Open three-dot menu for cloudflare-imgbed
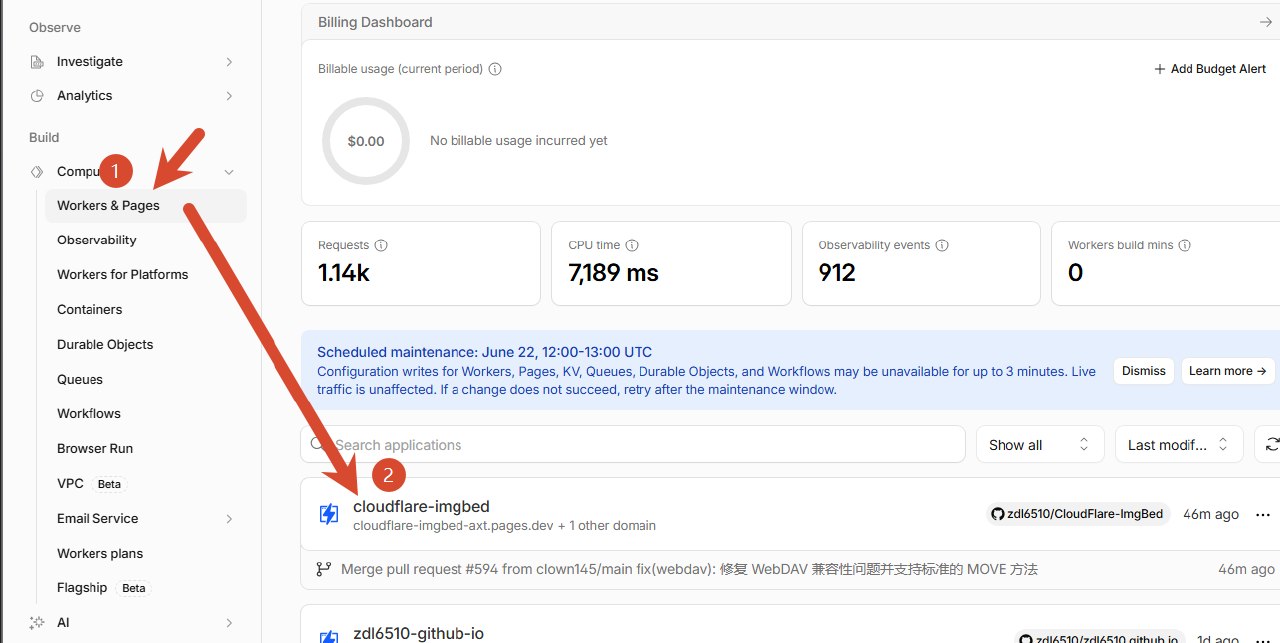 [1262, 514]
